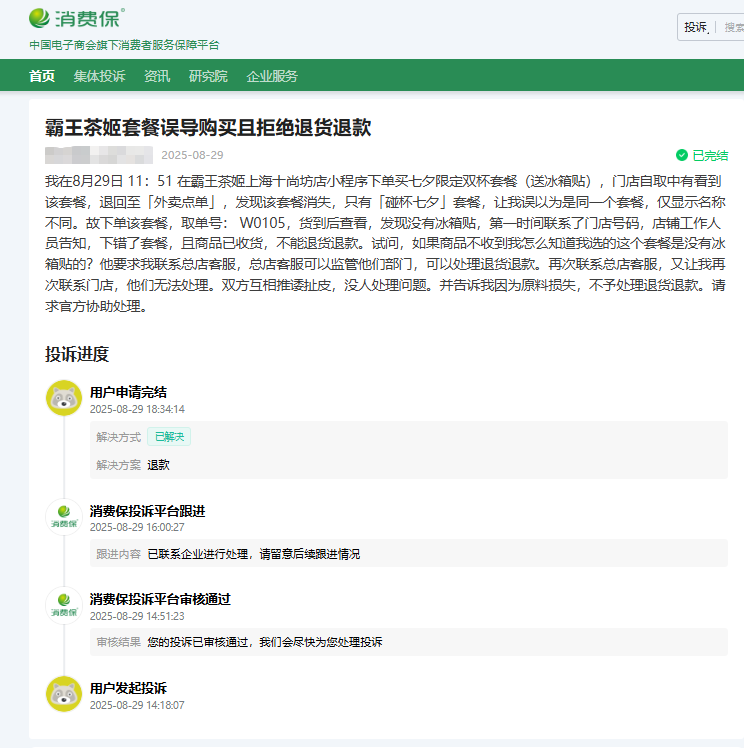744x748 pixels.
Task: Click the blurred username next to date
Action: tap(98, 155)
